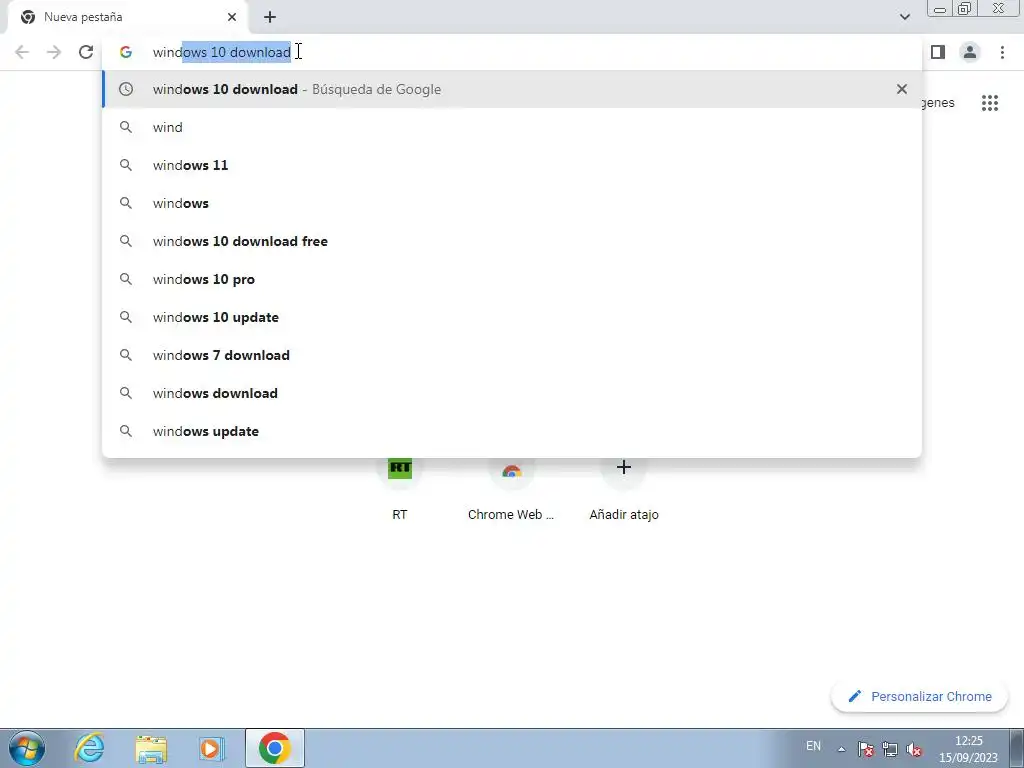Open the Google apps grid
Screen dimensions: 1024x768
[989, 103]
